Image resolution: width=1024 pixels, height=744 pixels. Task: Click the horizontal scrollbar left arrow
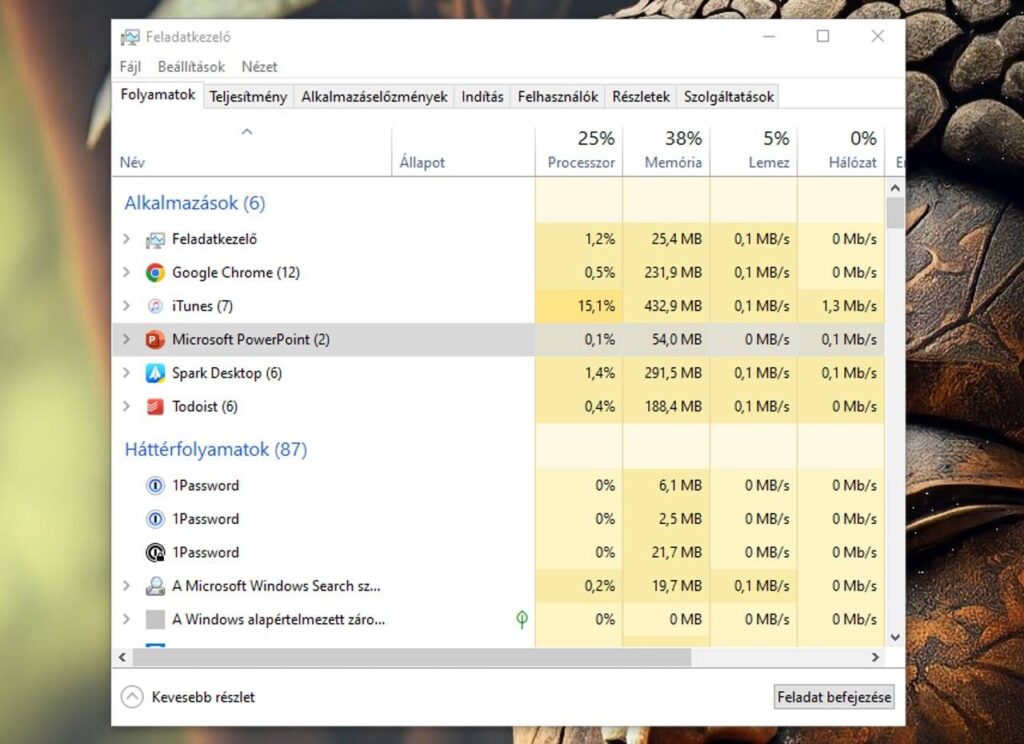(x=122, y=657)
